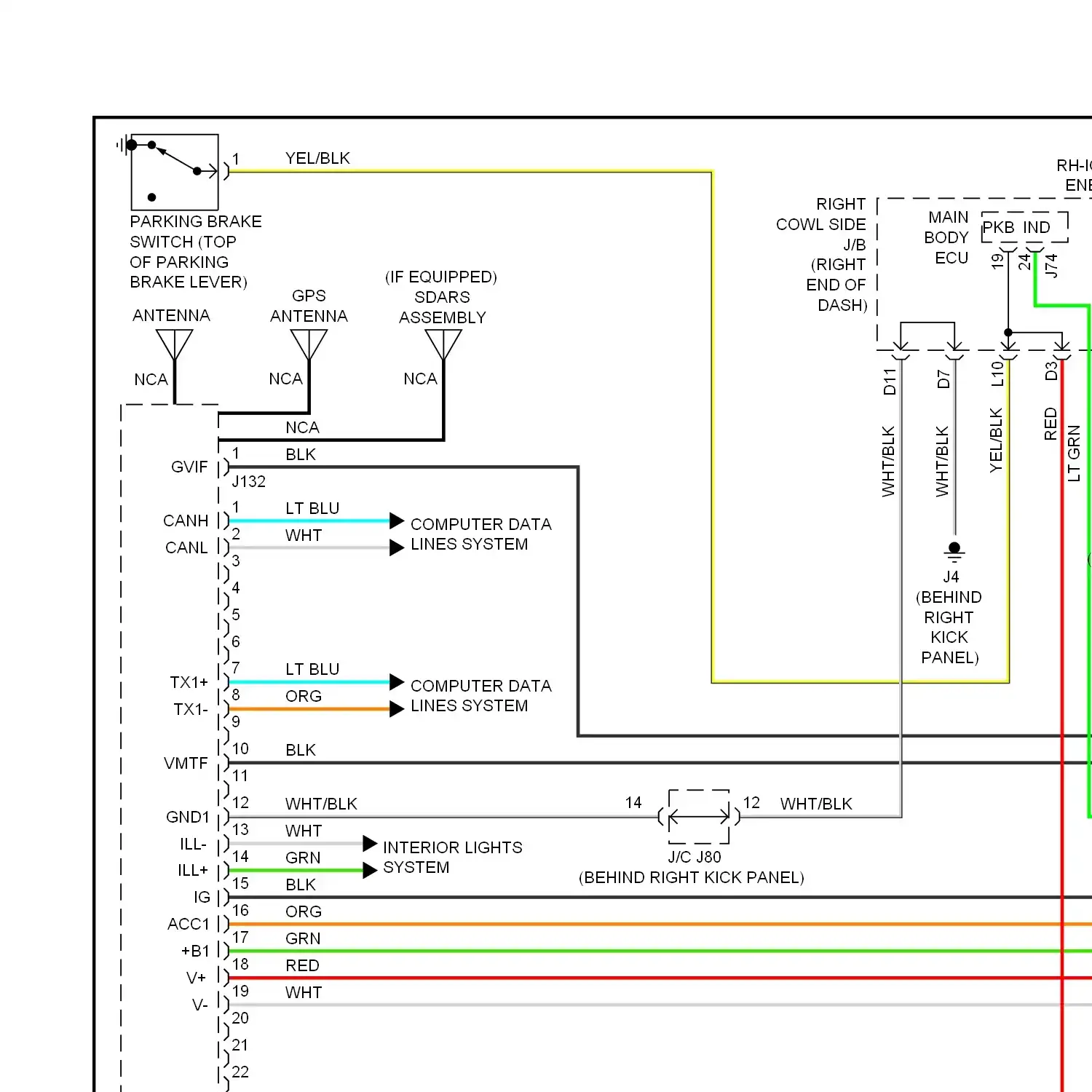Click the PARKING BRAKE SWITCH label
The width and height of the screenshot is (1092, 1092).
pyautogui.click(x=196, y=252)
